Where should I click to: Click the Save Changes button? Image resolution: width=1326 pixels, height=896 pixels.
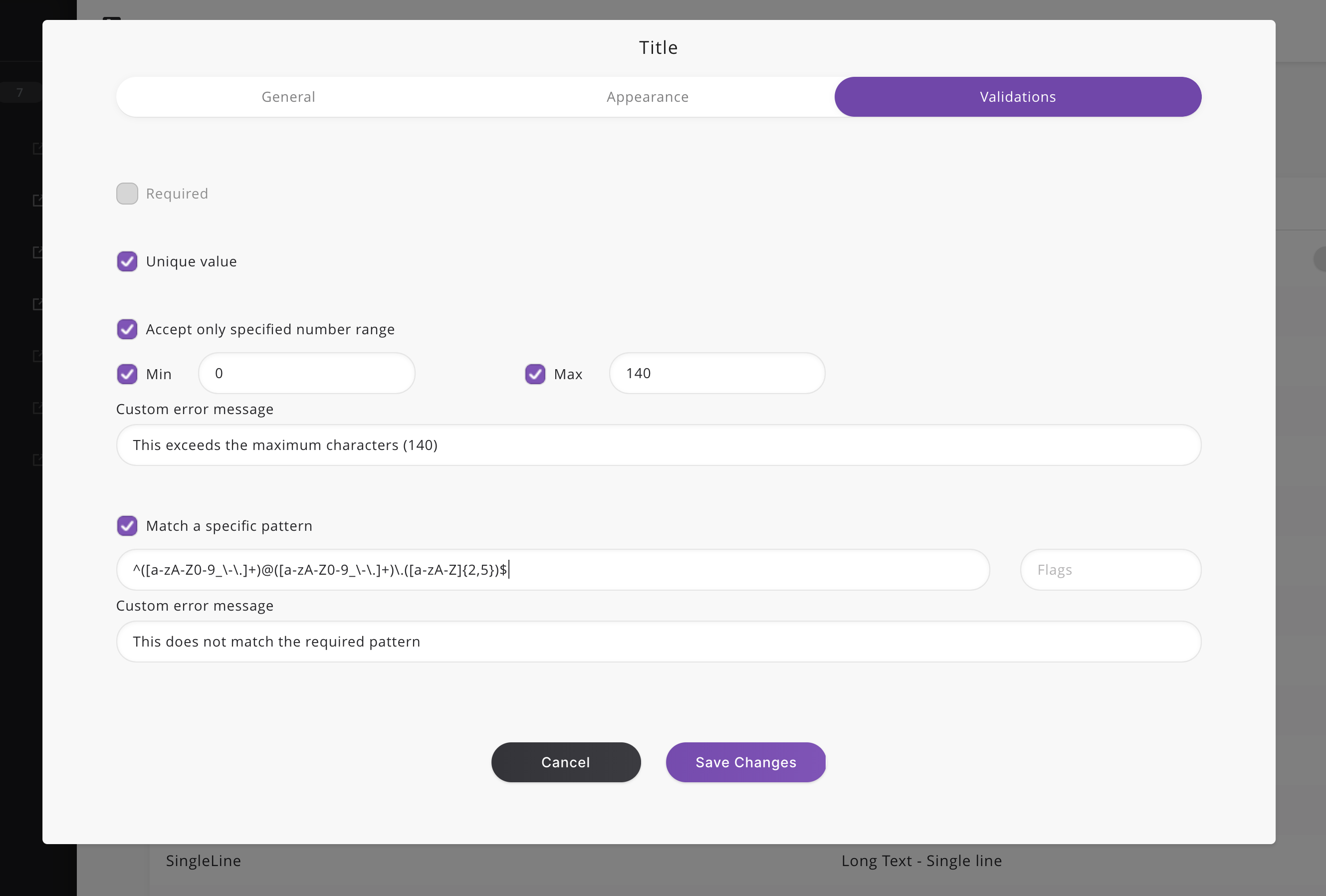746,762
